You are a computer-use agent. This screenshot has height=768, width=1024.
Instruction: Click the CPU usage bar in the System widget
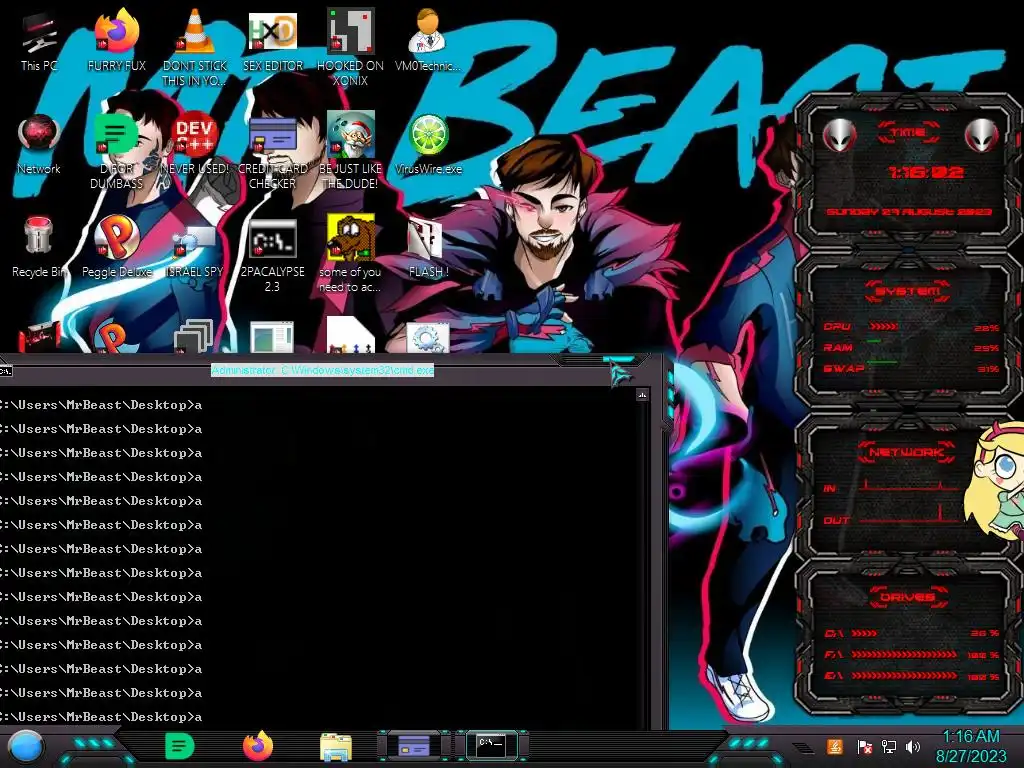(x=882, y=327)
